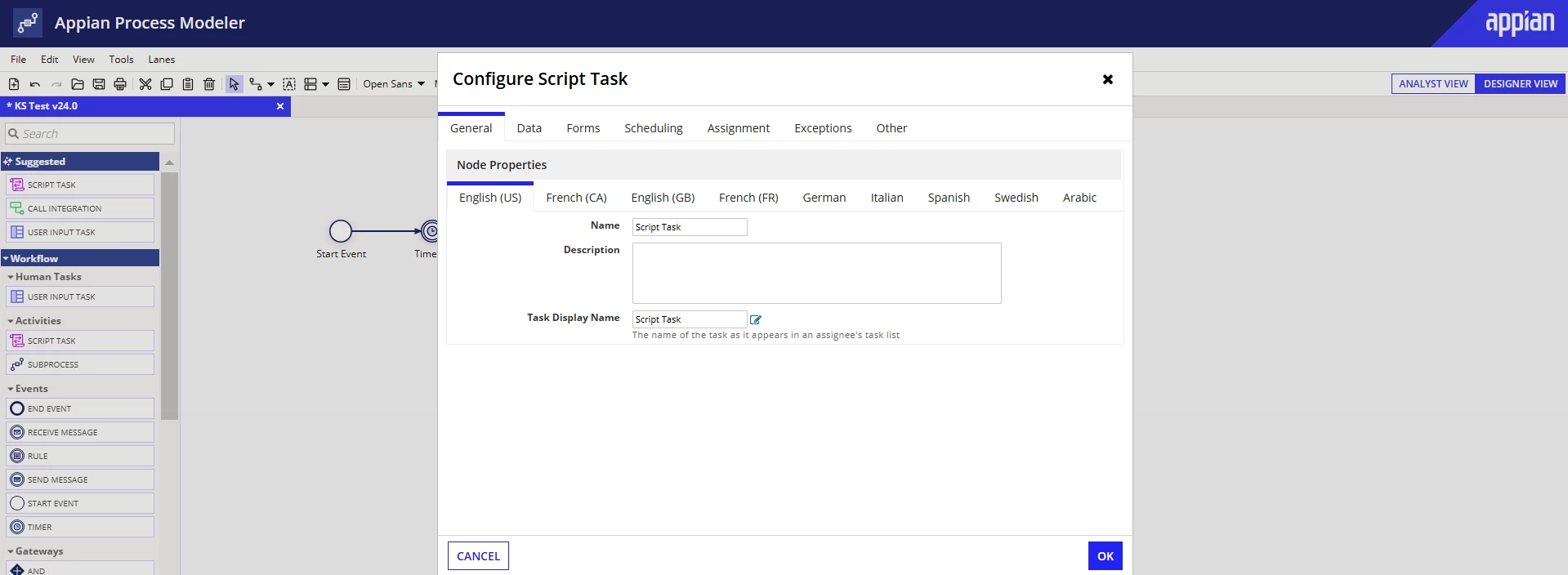Collapse the Workflow palette section

coord(80,259)
